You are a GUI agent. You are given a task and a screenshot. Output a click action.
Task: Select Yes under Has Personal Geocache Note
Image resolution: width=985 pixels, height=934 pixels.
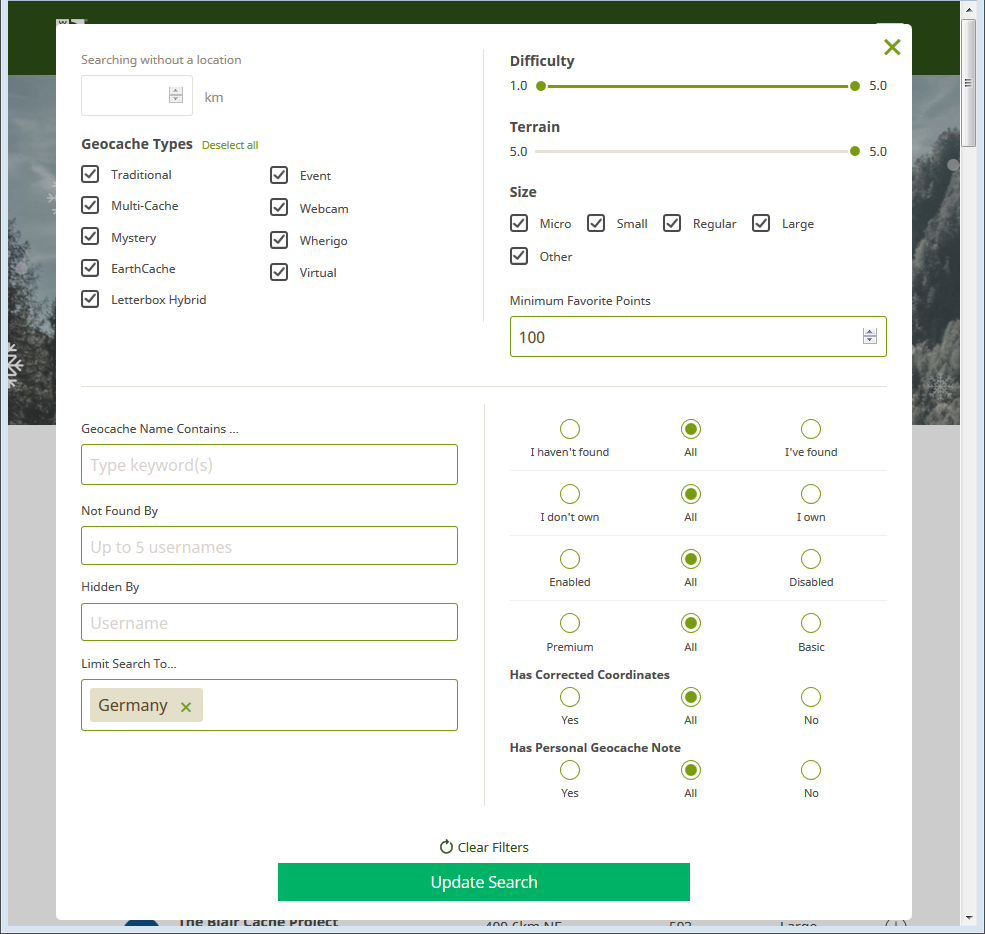point(570,770)
